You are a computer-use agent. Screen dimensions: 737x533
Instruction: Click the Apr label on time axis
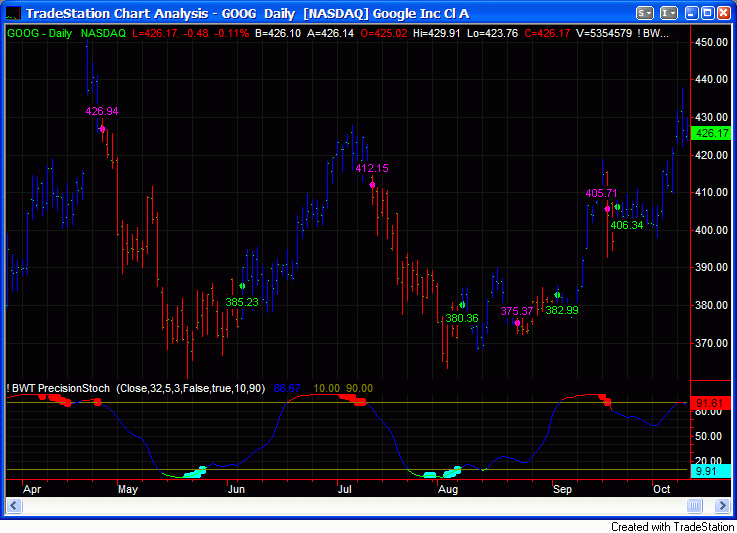pyautogui.click(x=32, y=490)
